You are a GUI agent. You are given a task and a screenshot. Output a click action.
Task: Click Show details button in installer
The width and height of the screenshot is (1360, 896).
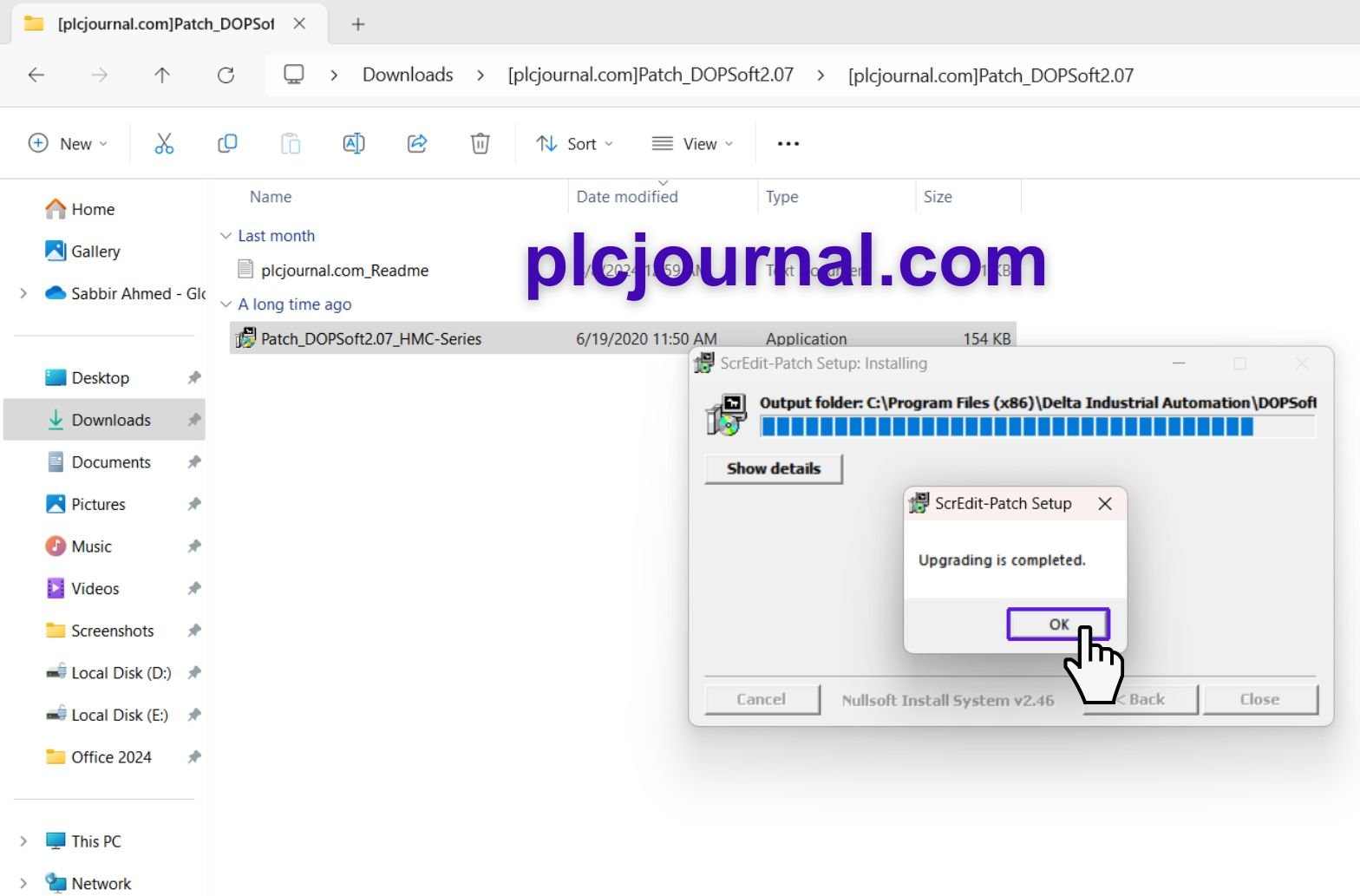point(774,468)
